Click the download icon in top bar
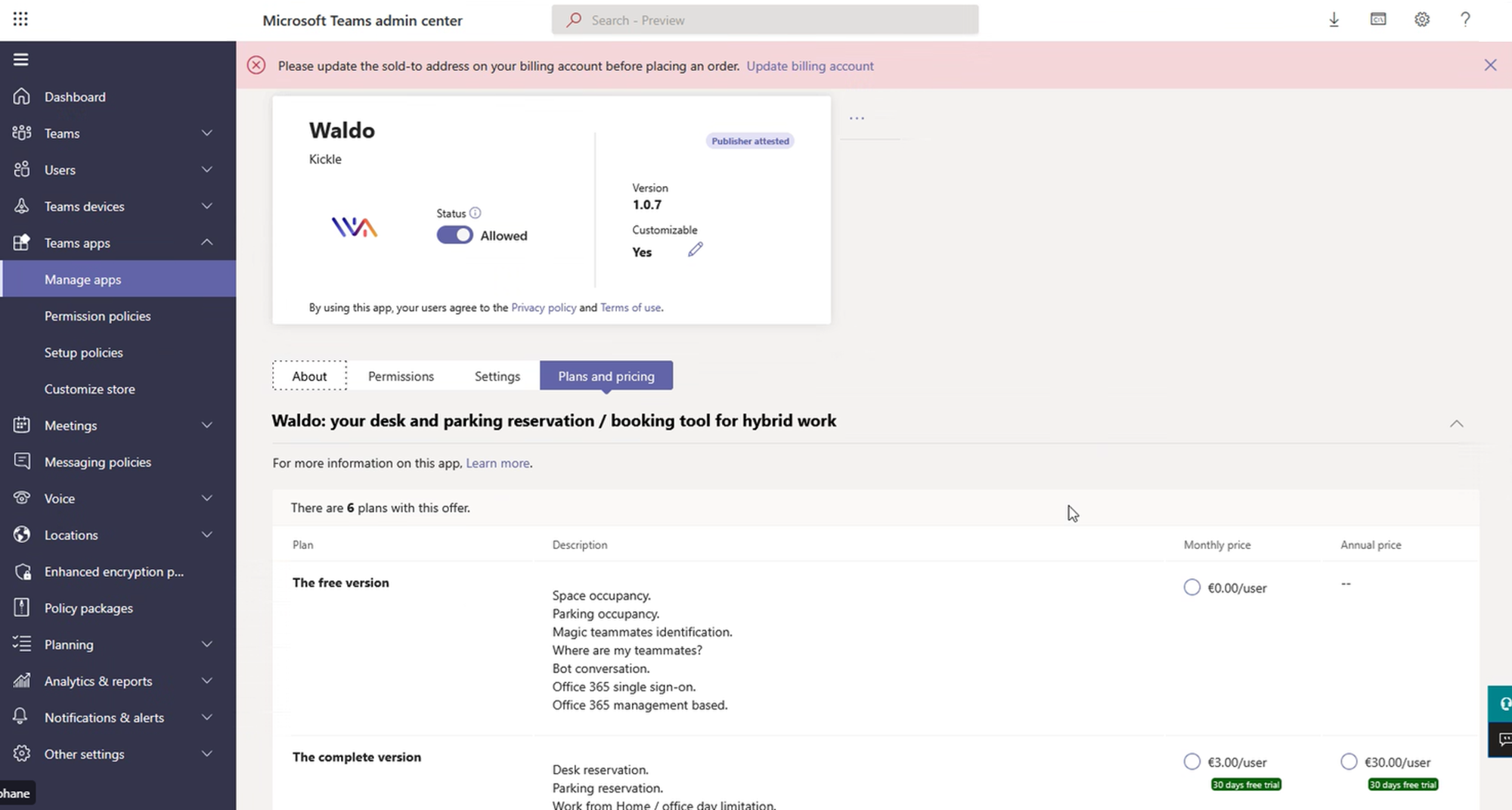This screenshot has width=1512, height=810. coord(1334,20)
